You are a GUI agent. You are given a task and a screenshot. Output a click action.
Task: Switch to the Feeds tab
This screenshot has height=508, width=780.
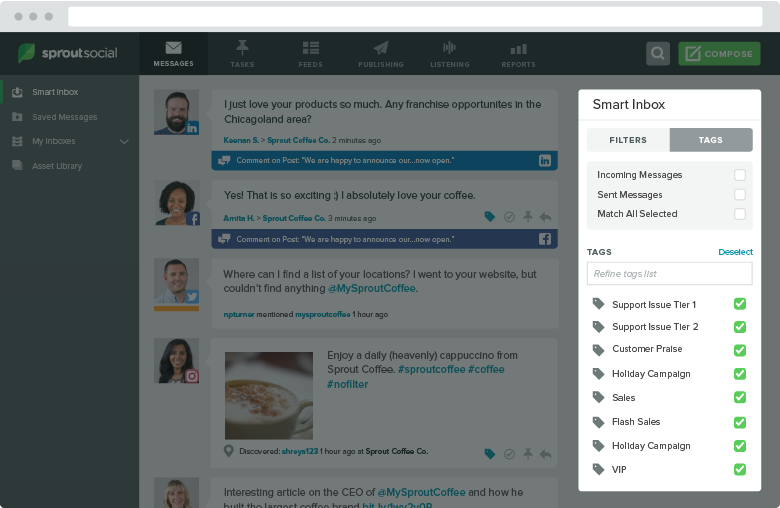310,54
